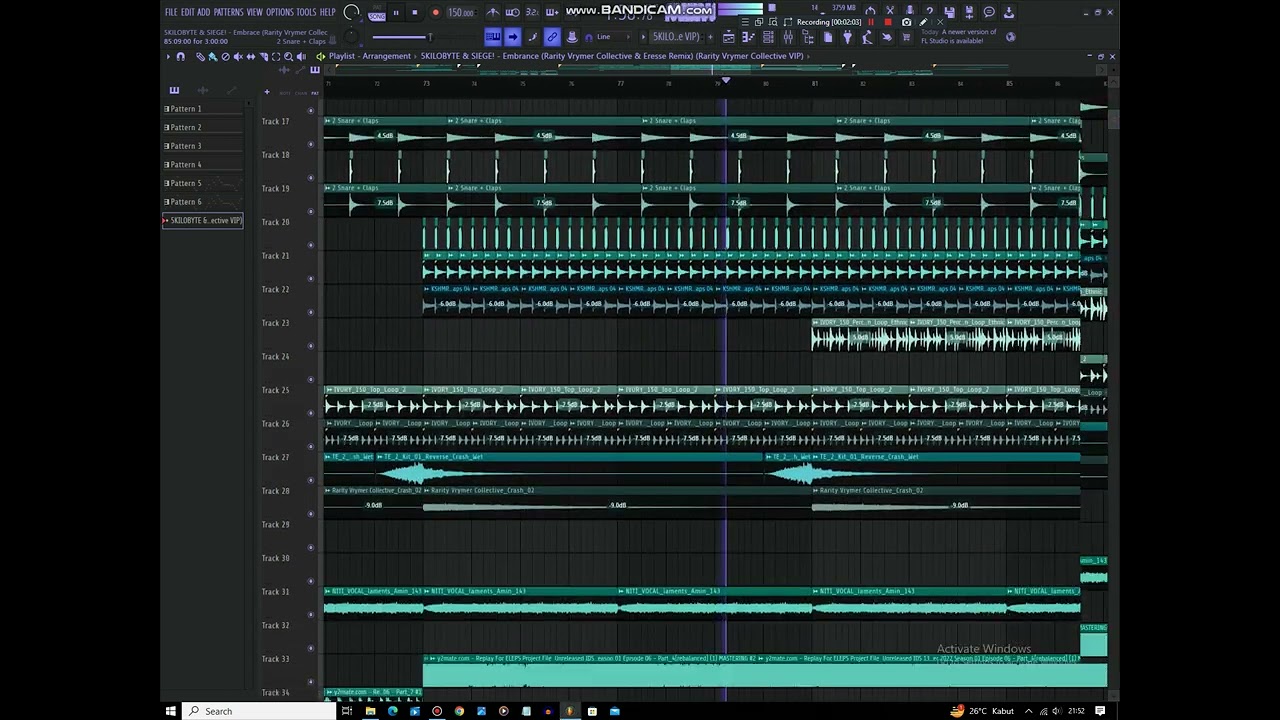Open the Browser panel icon
The width and height of the screenshot is (1280, 720).
coord(808,37)
